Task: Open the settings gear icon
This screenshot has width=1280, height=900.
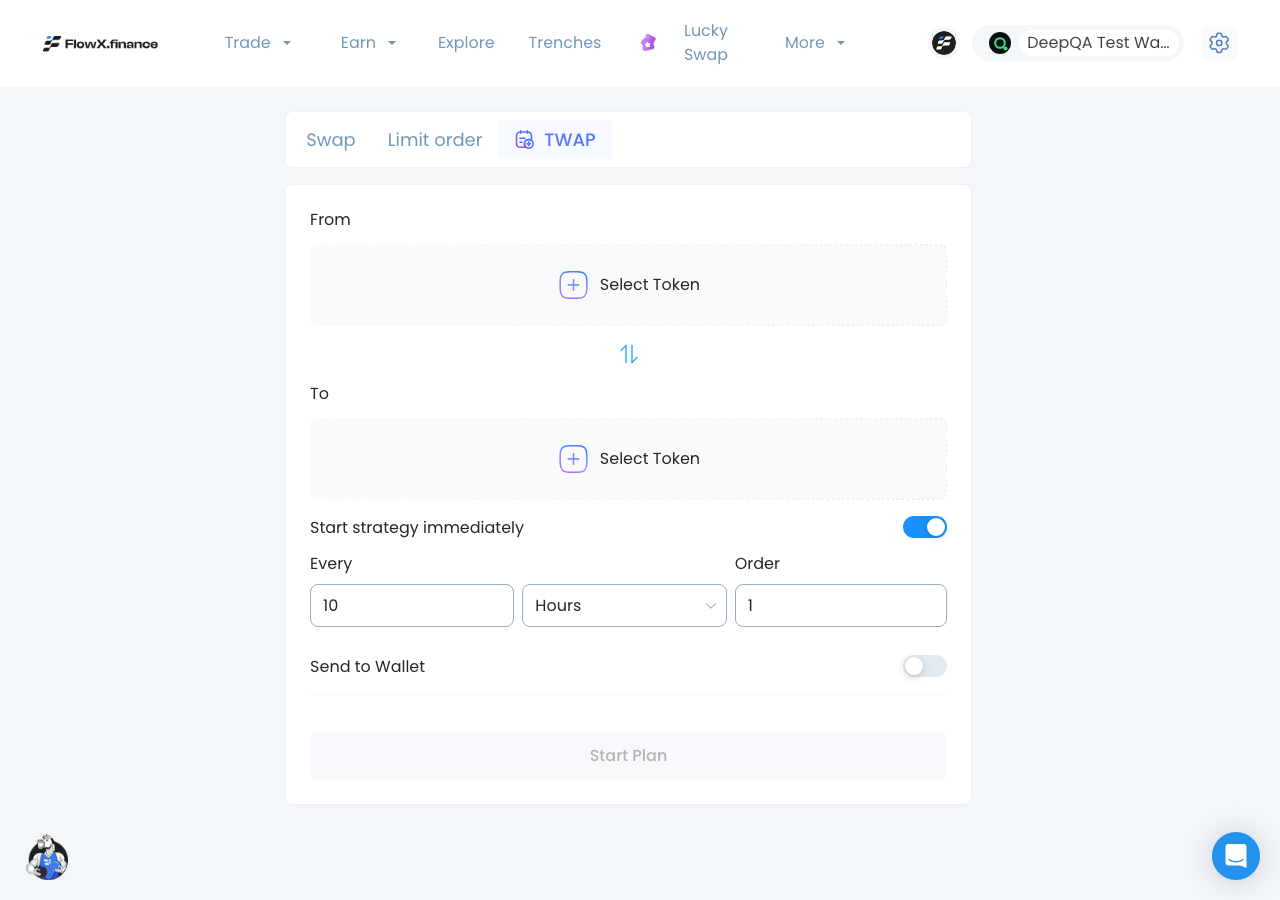Action: click(x=1218, y=43)
